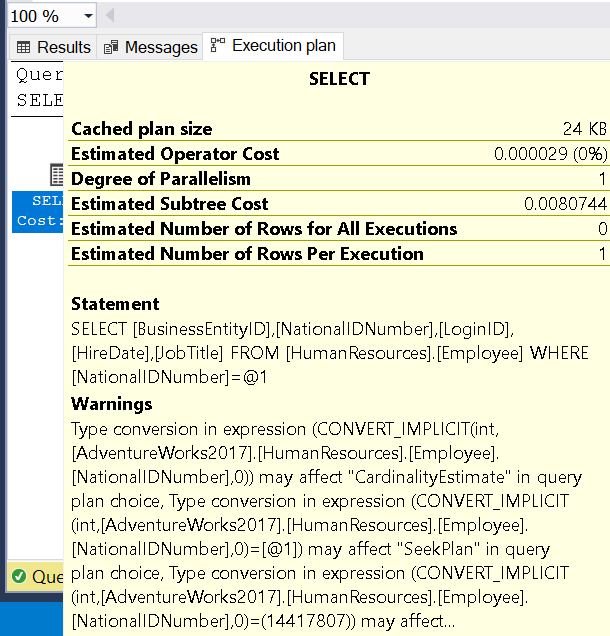610x636 pixels.
Task: Click the left scroll arrow beside zoom
Action: 110,15
